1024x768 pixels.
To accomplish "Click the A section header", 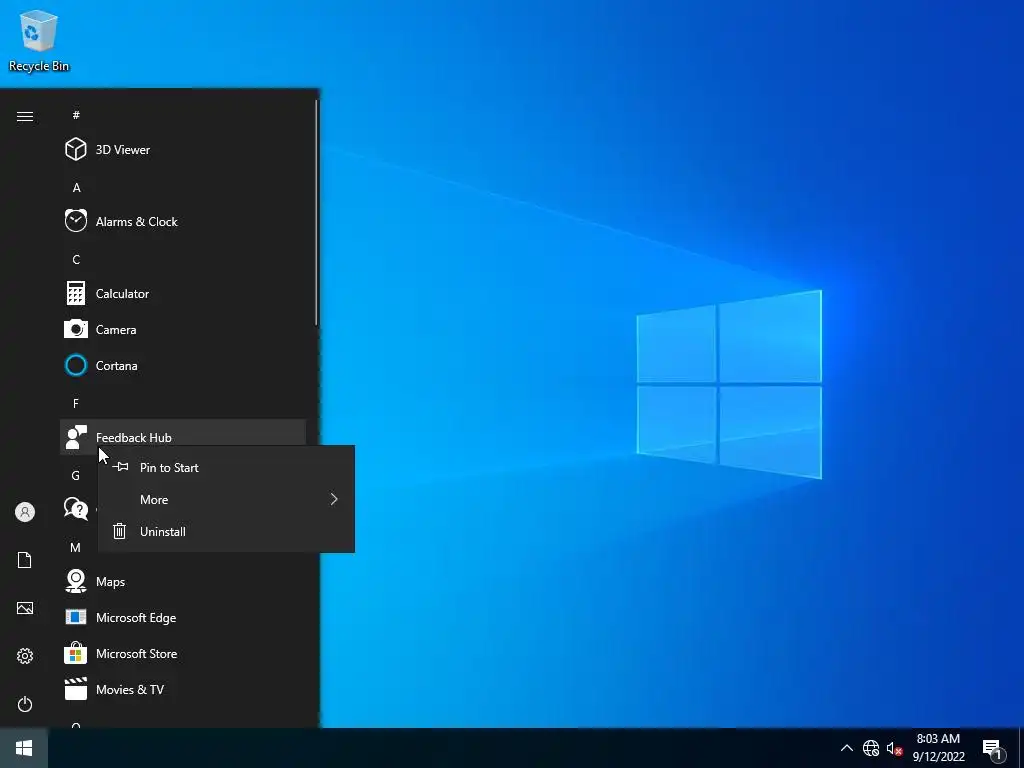I will point(76,187).
